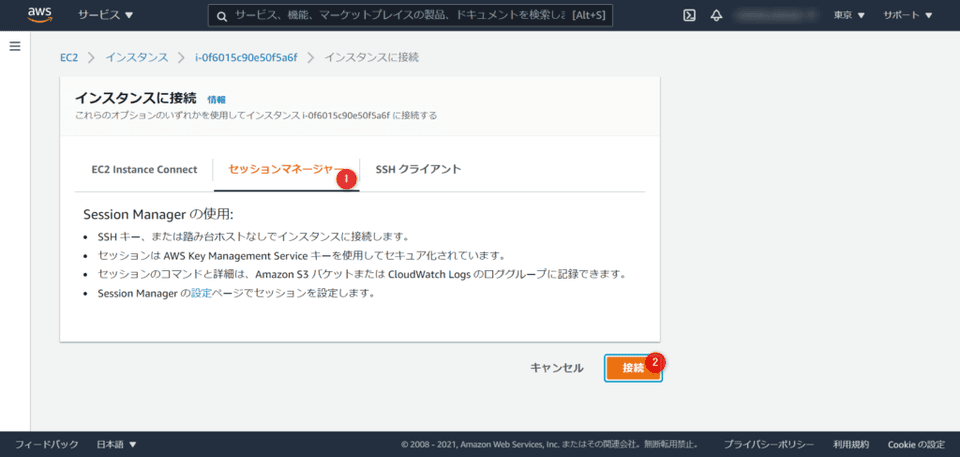The height and width of the screenshot is (457, 960).
Task: Click the キャンセル cancel button
Action: 556,368
